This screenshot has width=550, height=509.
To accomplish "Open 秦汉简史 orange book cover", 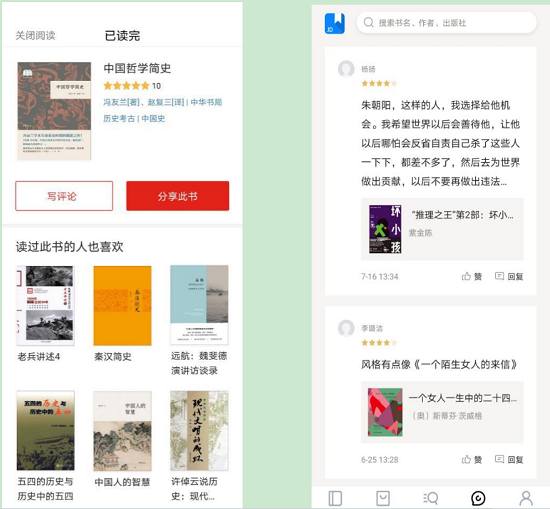I will 122,306.
